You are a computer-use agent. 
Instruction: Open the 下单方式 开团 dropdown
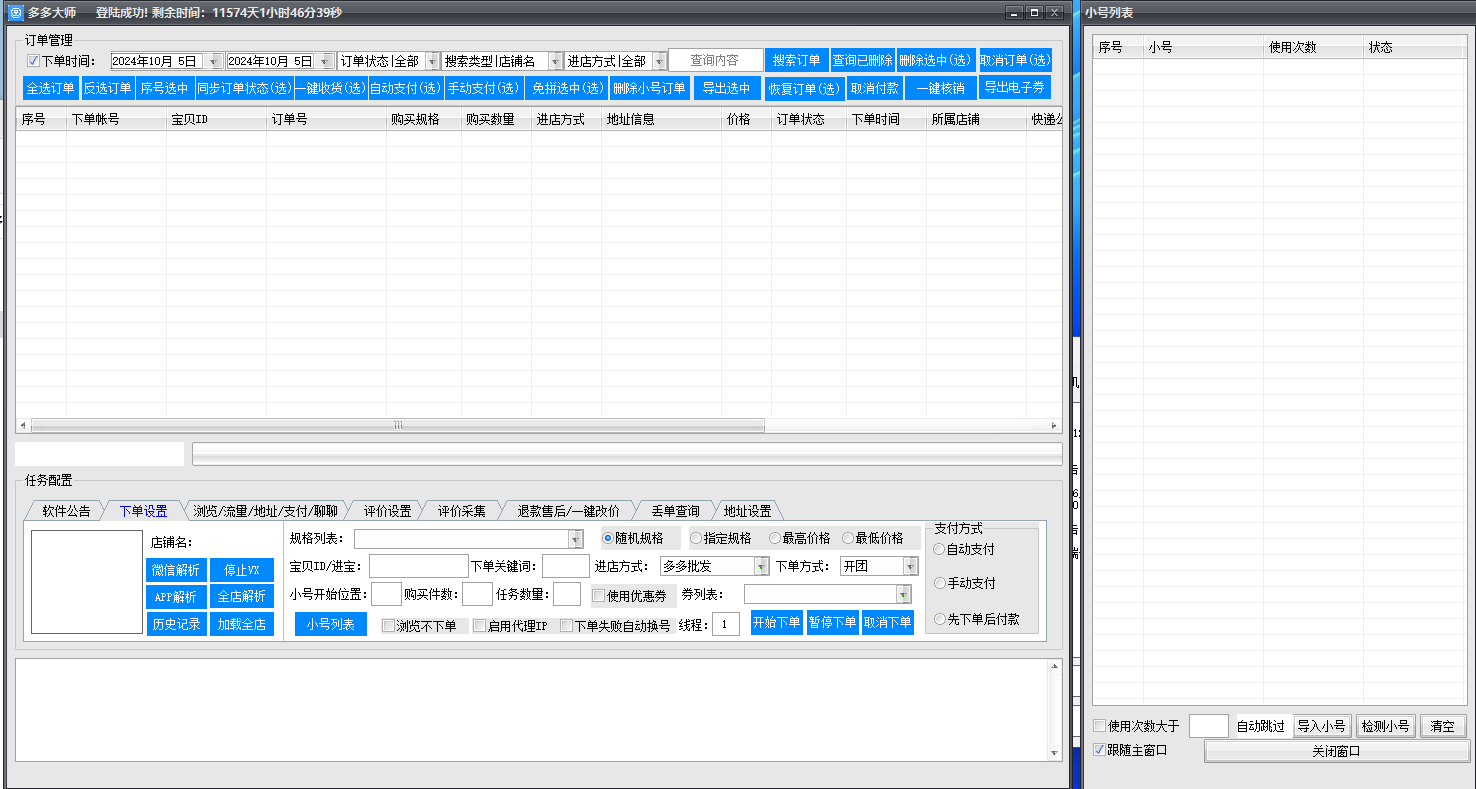coord(909,567)
